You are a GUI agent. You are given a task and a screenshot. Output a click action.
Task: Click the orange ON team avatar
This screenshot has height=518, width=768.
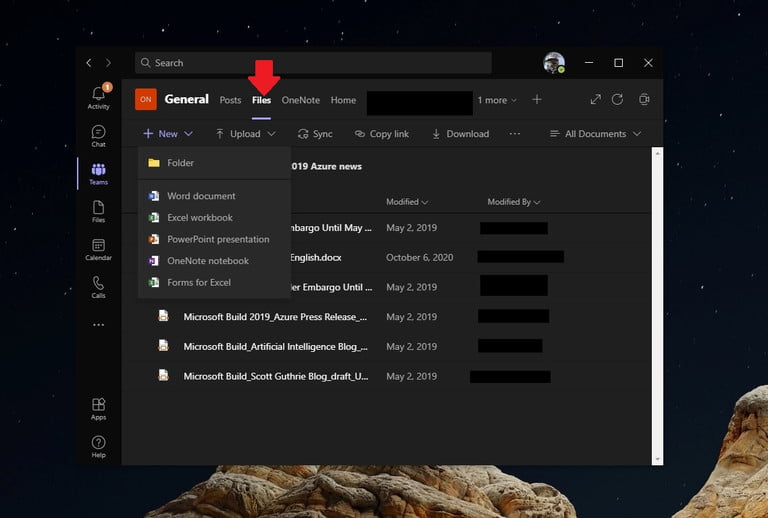pyautogui.click(x=146, y=99)
